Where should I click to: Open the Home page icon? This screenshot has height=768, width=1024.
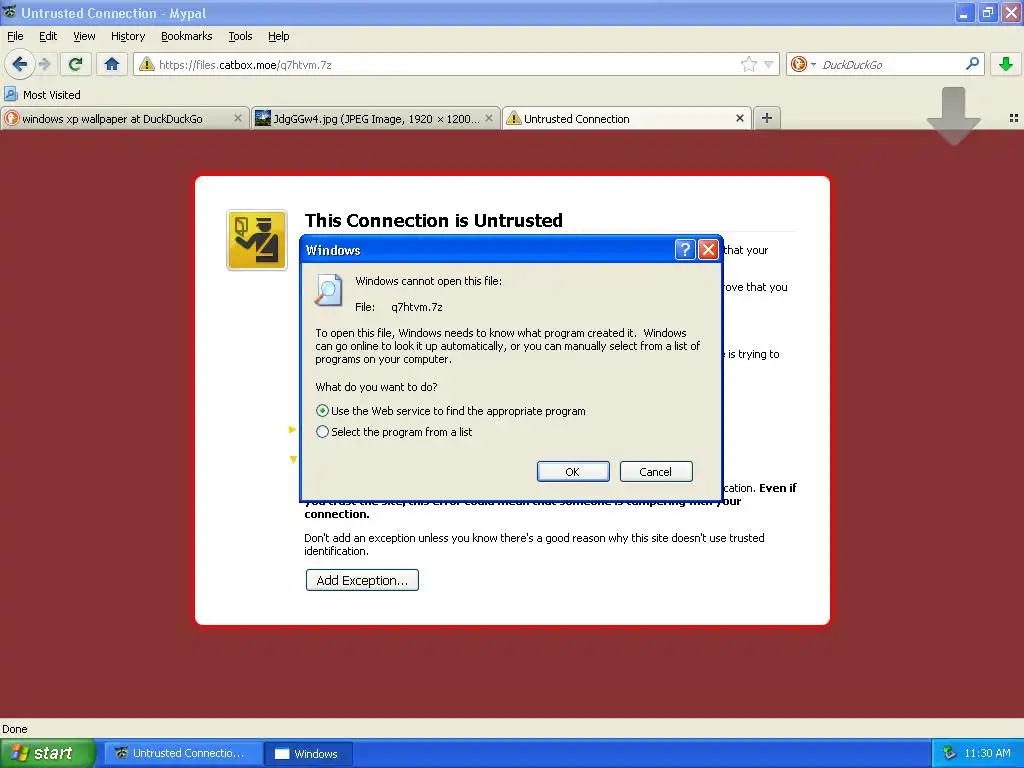click(x=112, y=64)
